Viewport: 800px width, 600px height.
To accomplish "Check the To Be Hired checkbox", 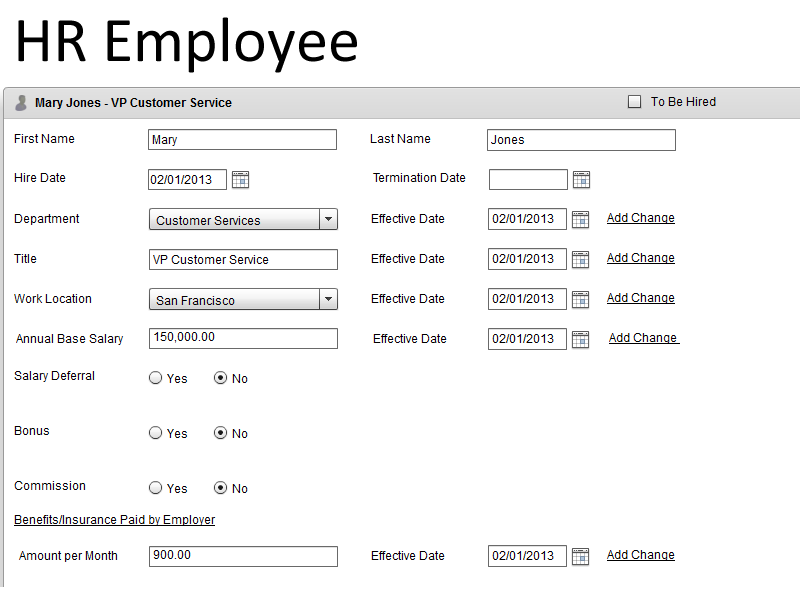I will pos(634,102).
